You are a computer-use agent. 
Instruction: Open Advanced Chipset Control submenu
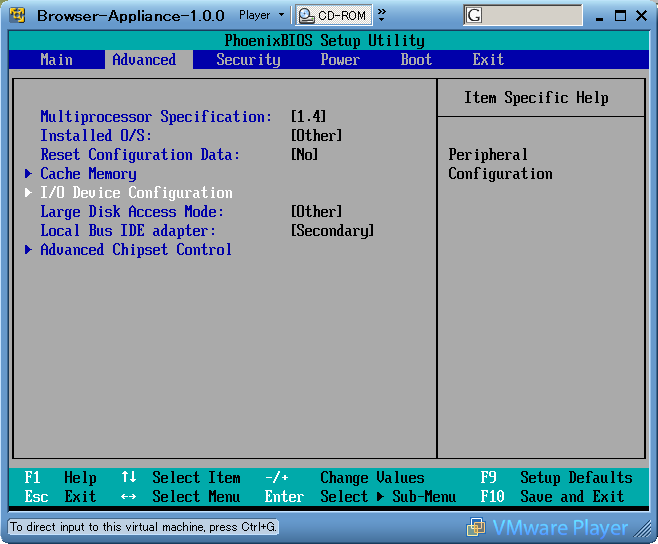pos(136,250)
